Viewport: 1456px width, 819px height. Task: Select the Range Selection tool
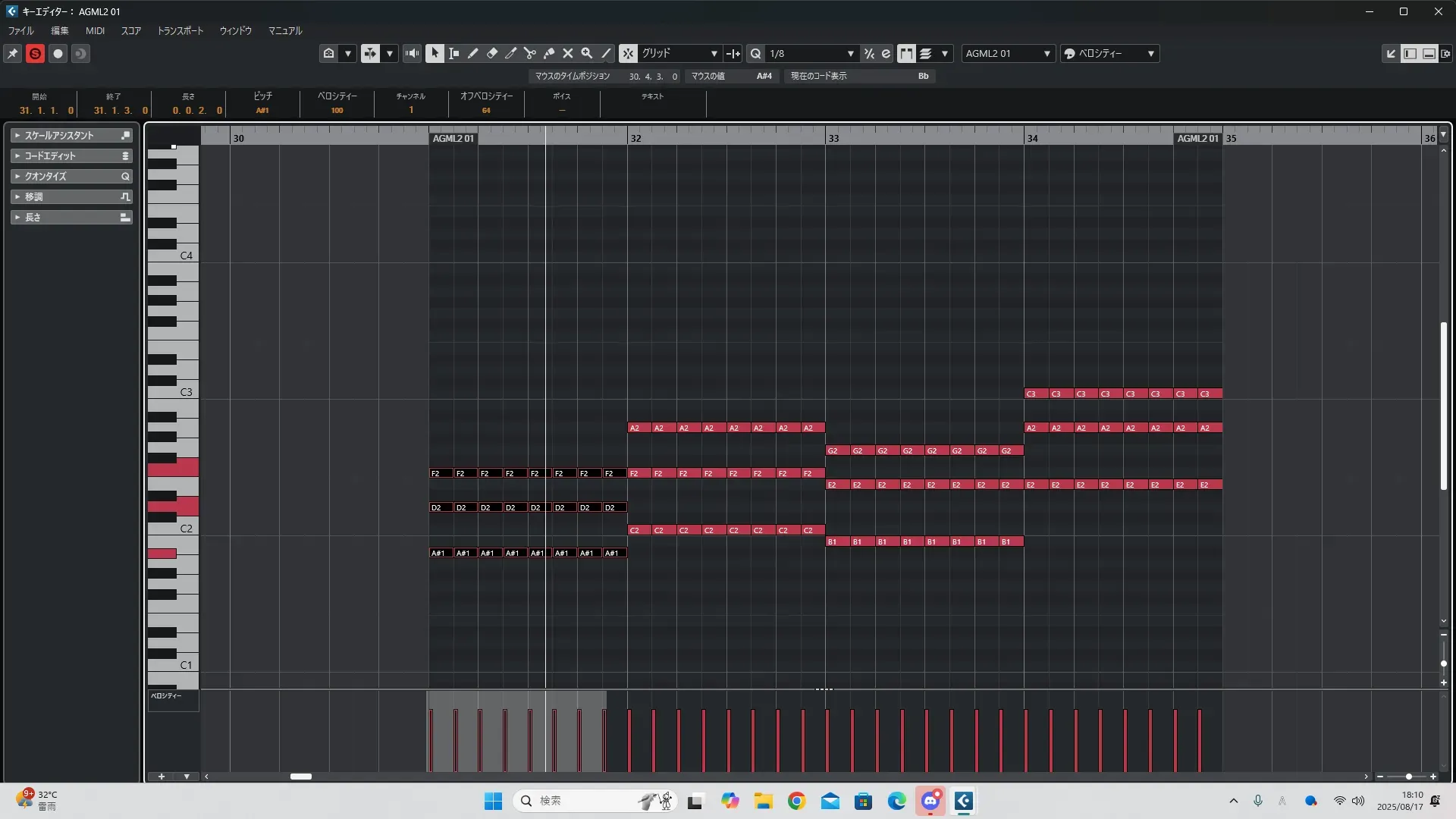pyautogui.click(x=453, y=54)
